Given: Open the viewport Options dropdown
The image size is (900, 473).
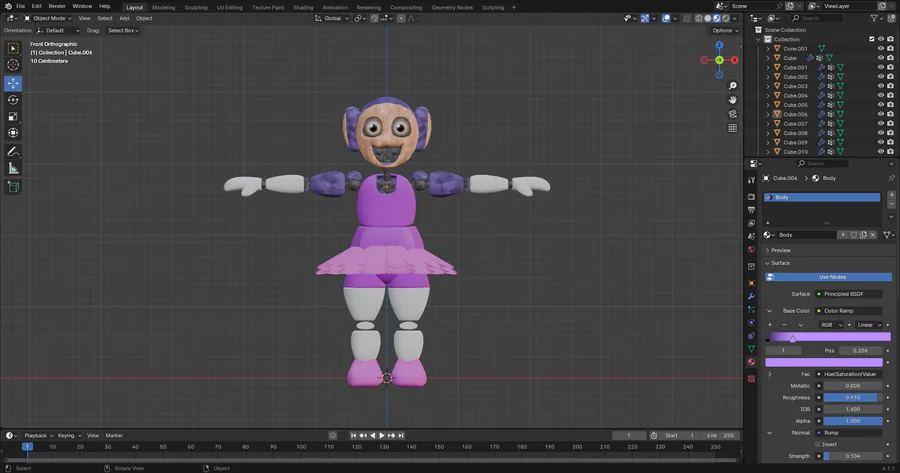Looking at the screenshot, I should coord(725,30).
